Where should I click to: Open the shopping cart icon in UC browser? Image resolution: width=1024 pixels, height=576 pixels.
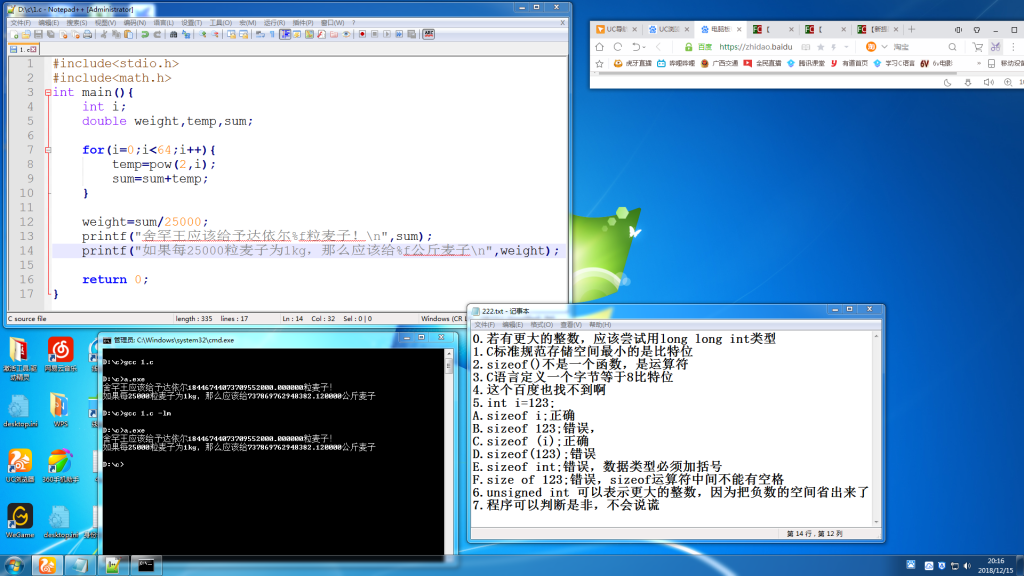(978, 47)
